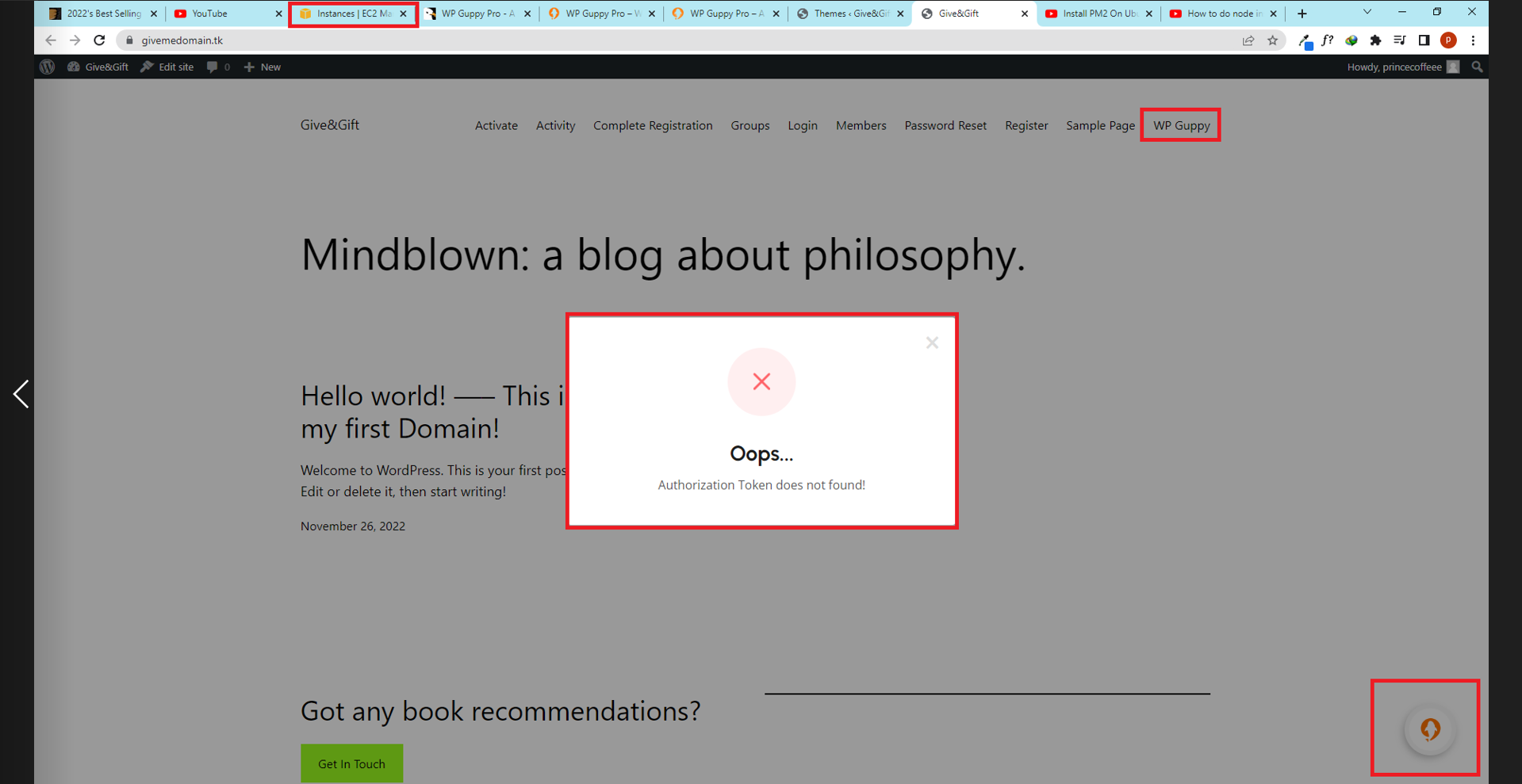The height and width of the screenshot is (784, 1522).
Task: Bookmark this page with the star icon
Action: pyautogui.click(x=1272, y=40)
